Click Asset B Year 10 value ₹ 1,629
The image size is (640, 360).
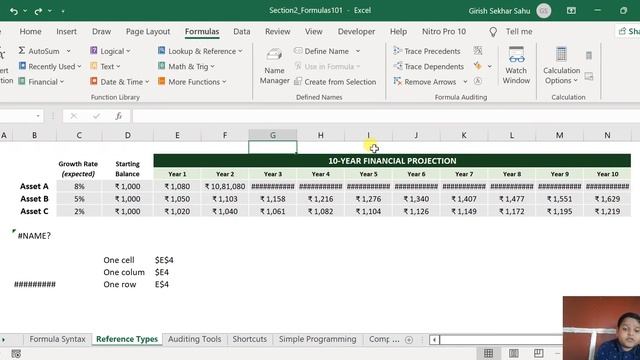pyautogui.click(x=607, y=199)
